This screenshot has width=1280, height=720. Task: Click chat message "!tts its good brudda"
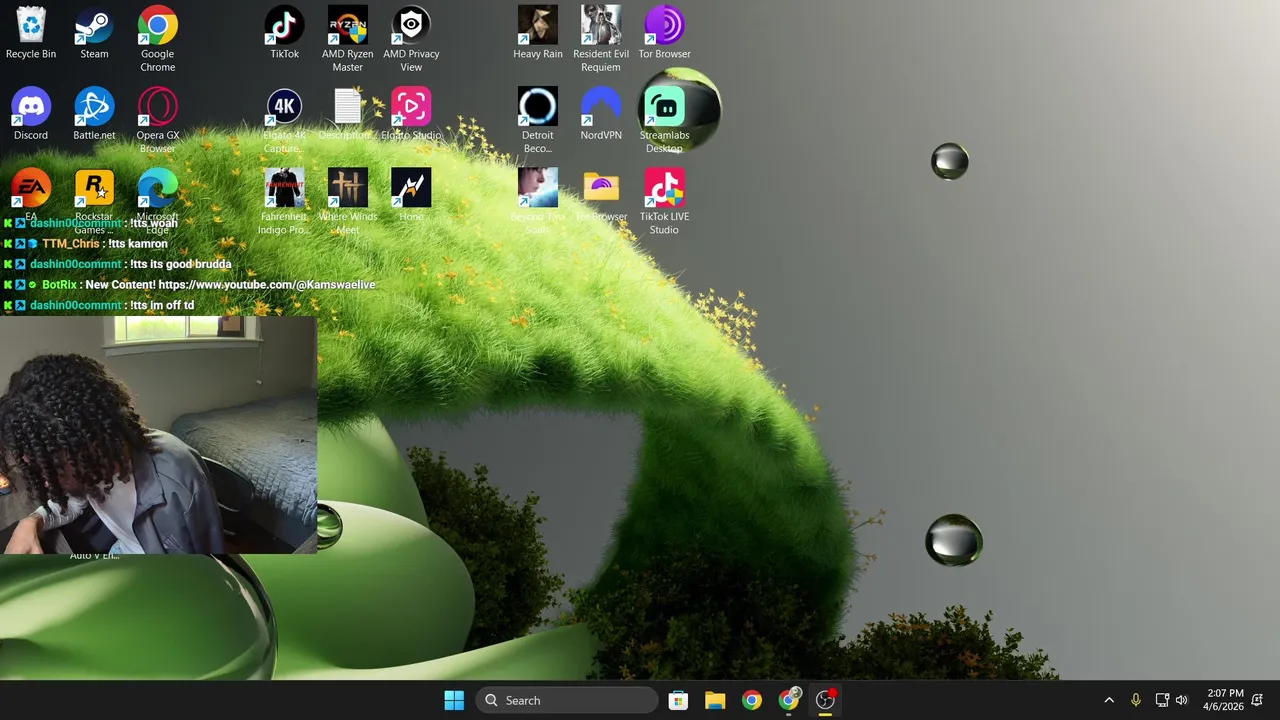(x=180, y=264)
